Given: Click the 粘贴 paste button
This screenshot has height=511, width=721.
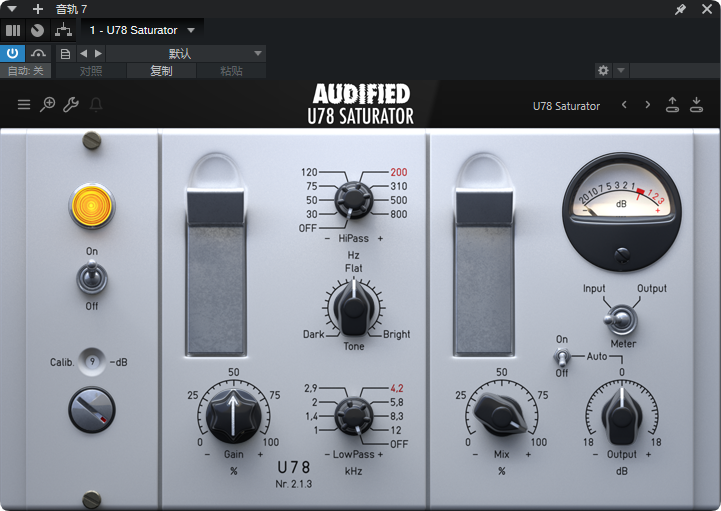Looking at the screenshot, I should (231, 71).
